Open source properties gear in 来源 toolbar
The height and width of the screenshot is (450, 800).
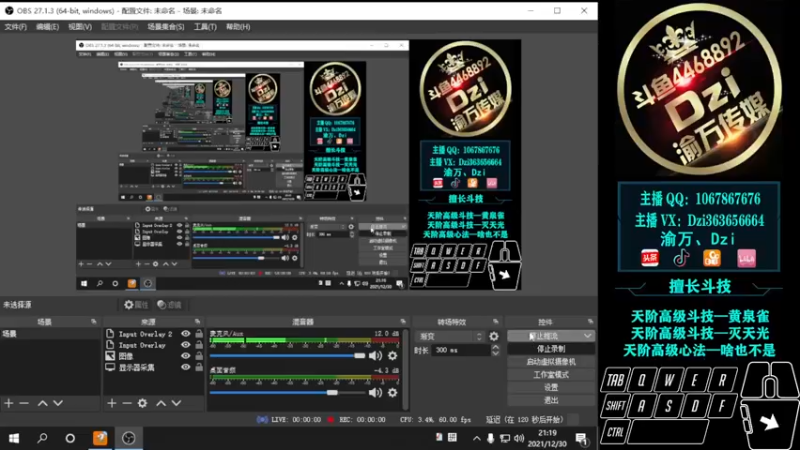(x=142, y=403)
